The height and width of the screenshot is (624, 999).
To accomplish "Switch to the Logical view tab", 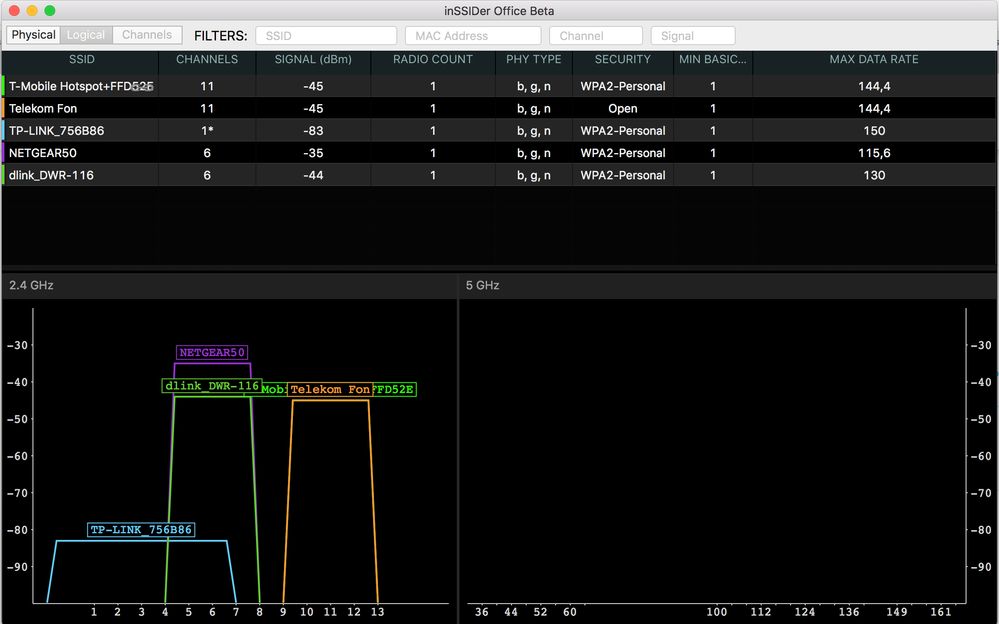I will [x=86, y=35].
